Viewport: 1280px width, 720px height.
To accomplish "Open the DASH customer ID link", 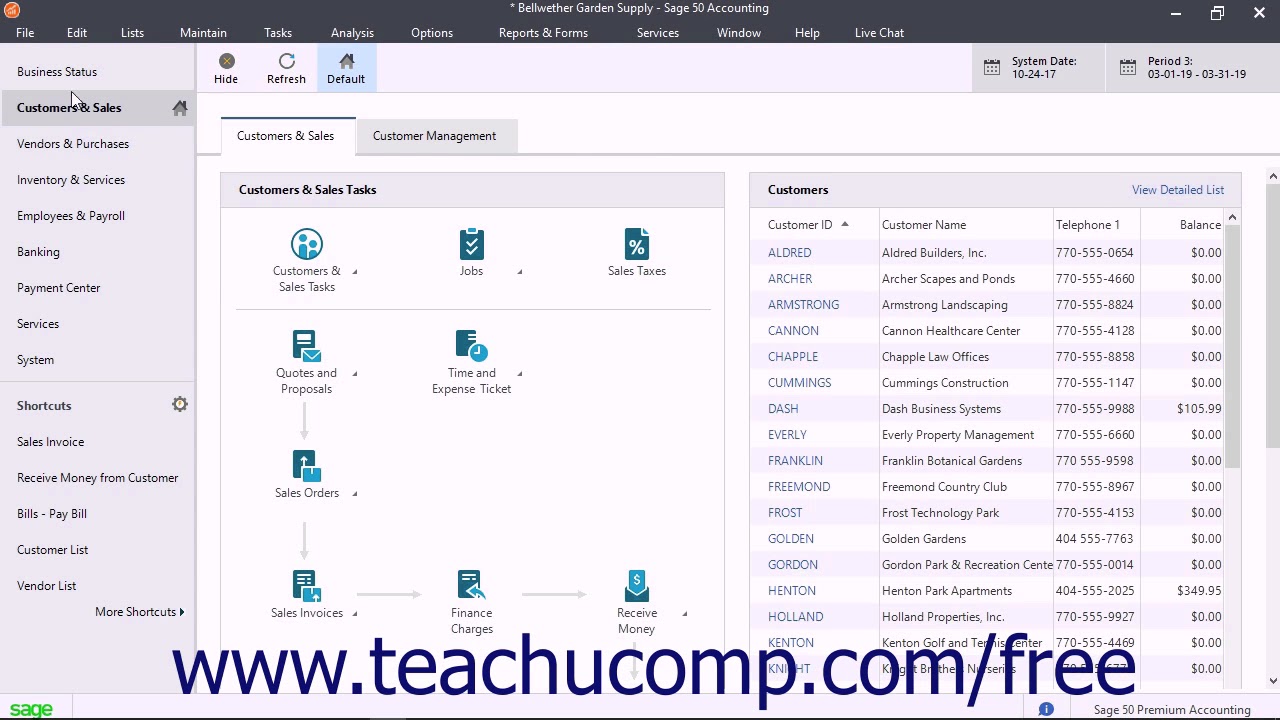I will point(783,409).
